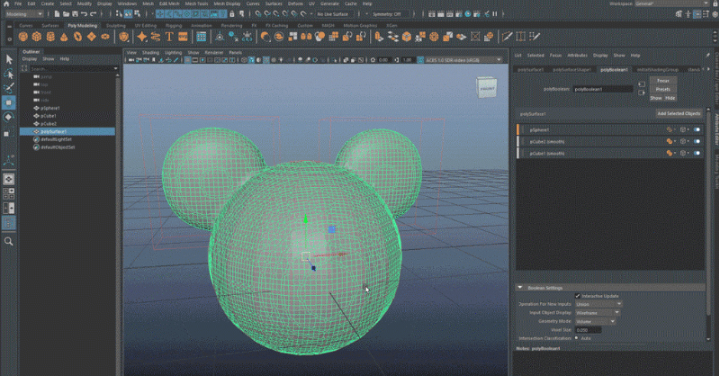Open Geometry Mode Volume dropdown
Screen dimensions: 719x376
coord(595,321)
